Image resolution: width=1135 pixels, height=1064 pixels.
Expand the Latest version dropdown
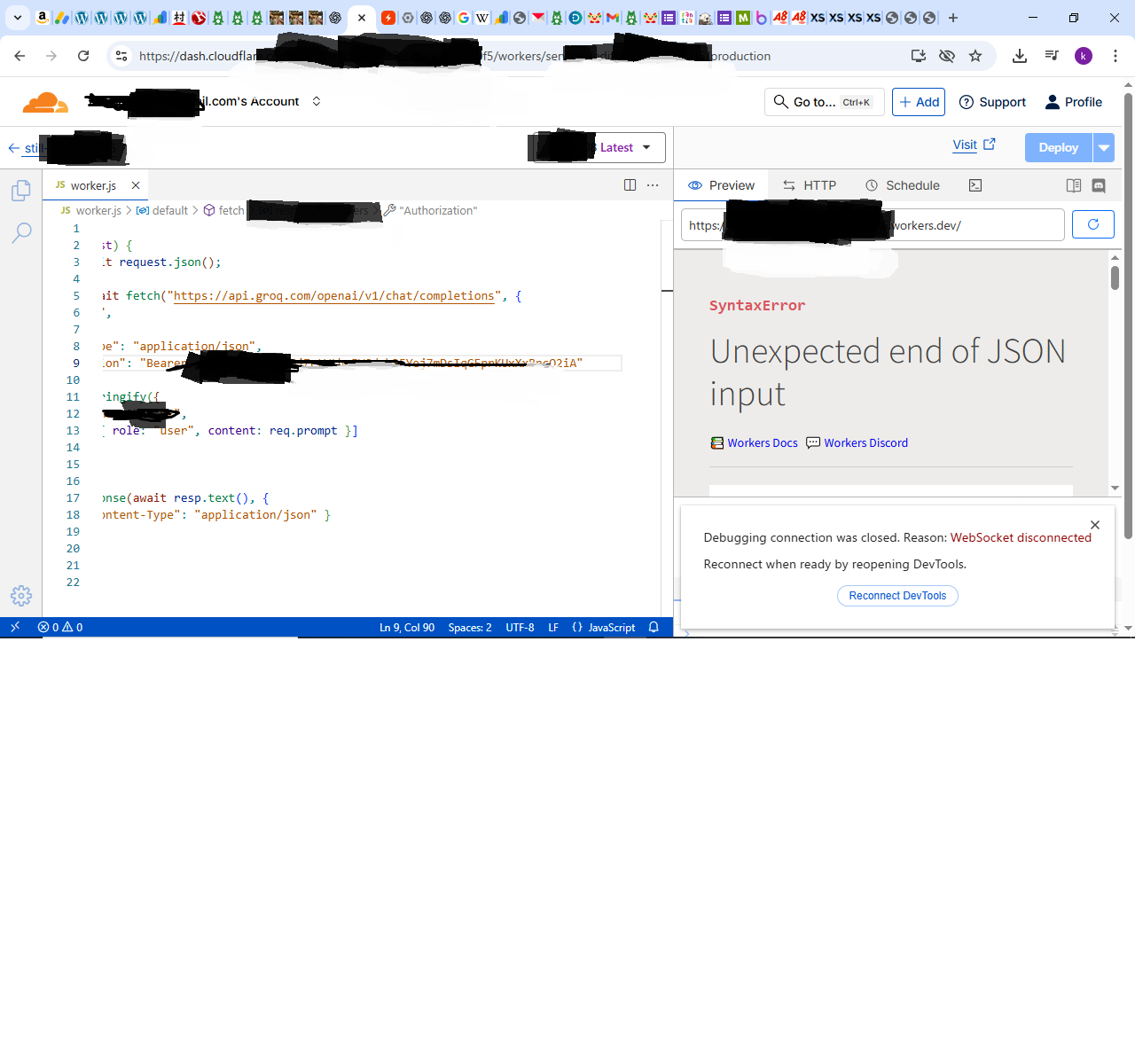coord(626,148)
